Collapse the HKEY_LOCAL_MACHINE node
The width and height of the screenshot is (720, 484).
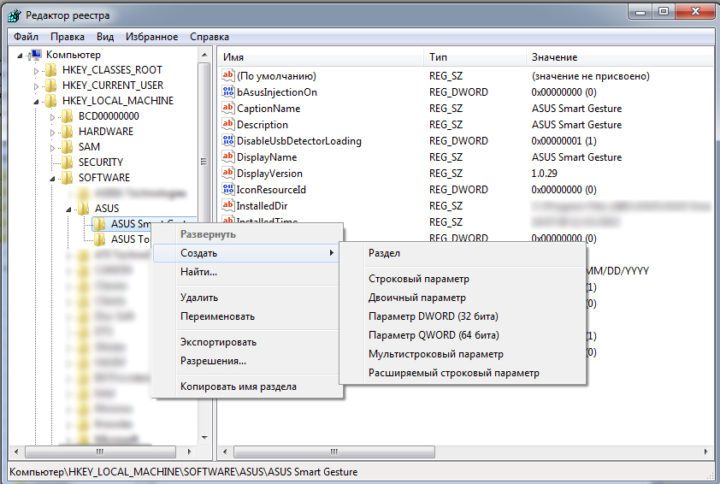tap(36, 102)
